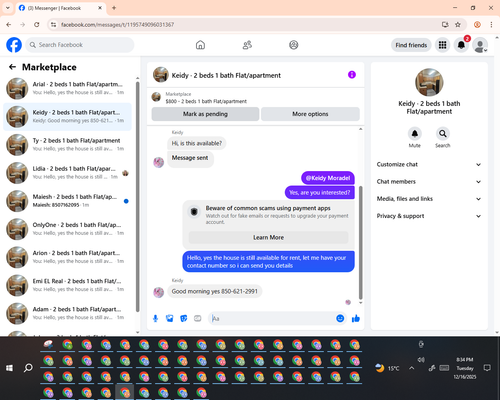The height and width of the screenshot is (400, 500).
Task: Open the emoji picker smiley
Action: [x=340, y=318]
